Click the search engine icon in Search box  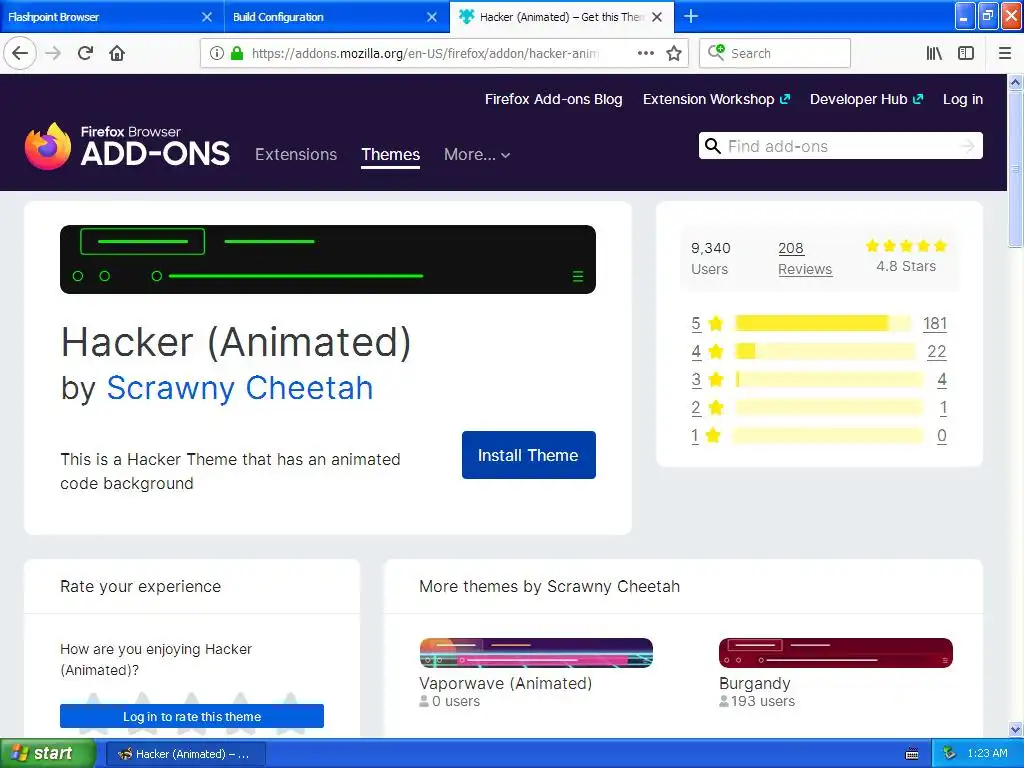(x=716, y=52)
